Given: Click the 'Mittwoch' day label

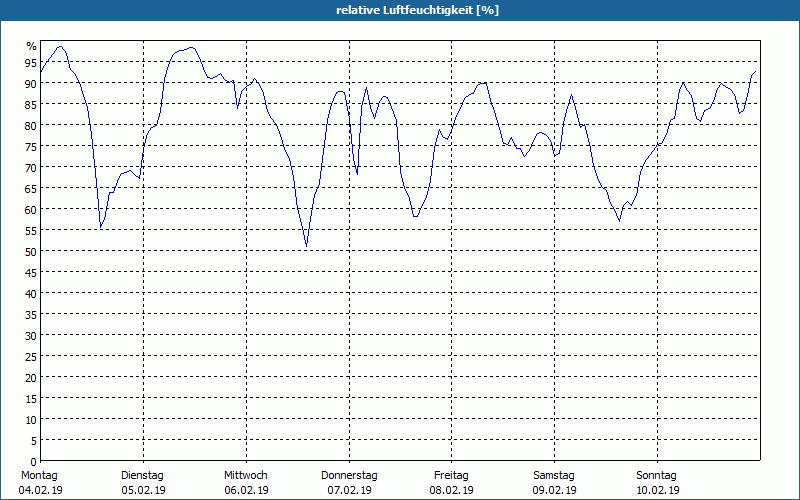Looking at the screenshot, I should click(x=245, y=476).
